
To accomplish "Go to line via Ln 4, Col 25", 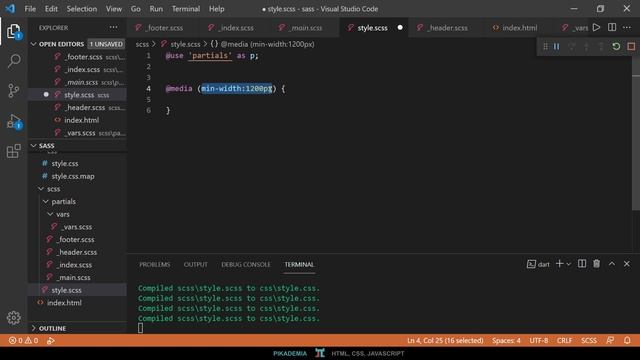I will pos(445,340).
